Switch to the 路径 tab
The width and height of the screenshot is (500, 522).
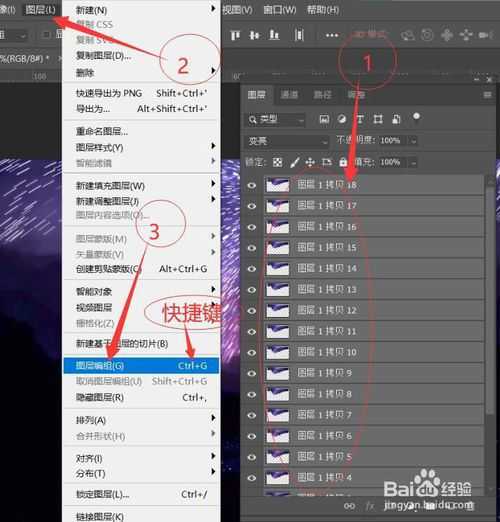322,95
